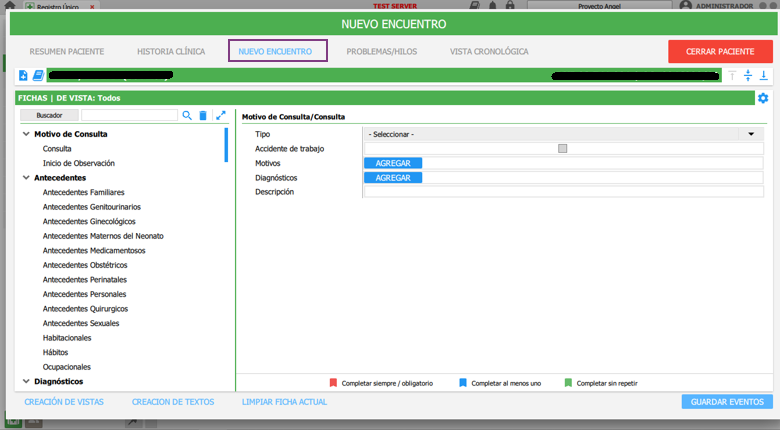Select Habitacionales in the tree
This screenshot has width=780, height=430.
click(67, 338)
